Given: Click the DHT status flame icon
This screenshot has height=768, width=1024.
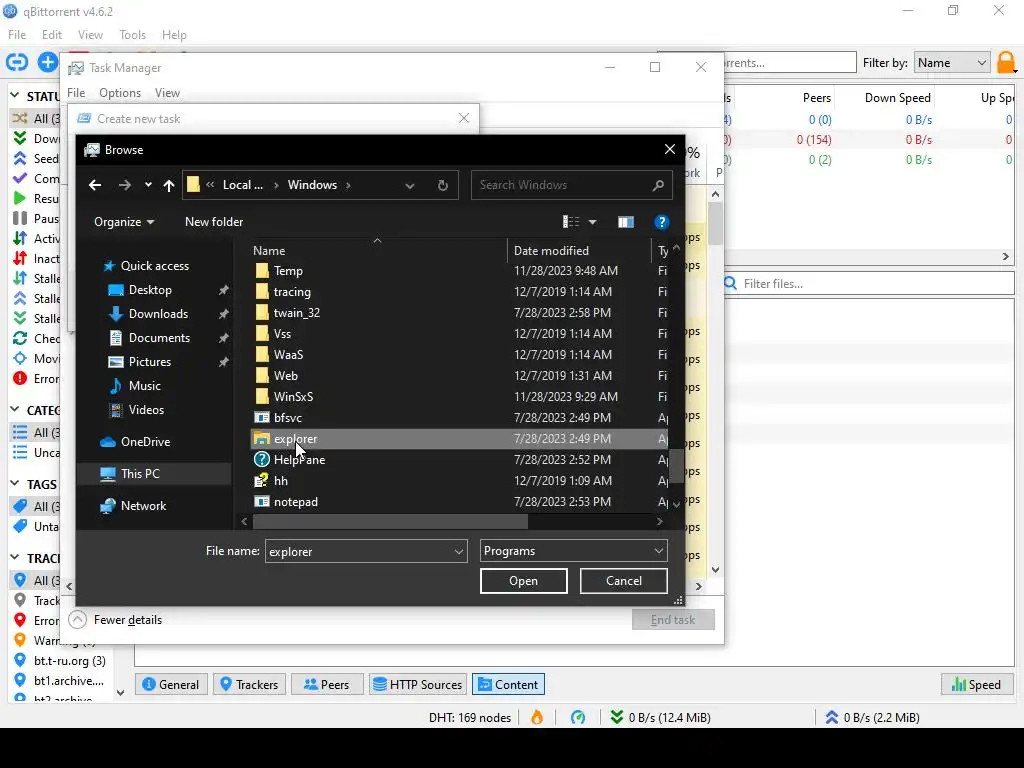Looking at the screenshot, I should [537, 718].
